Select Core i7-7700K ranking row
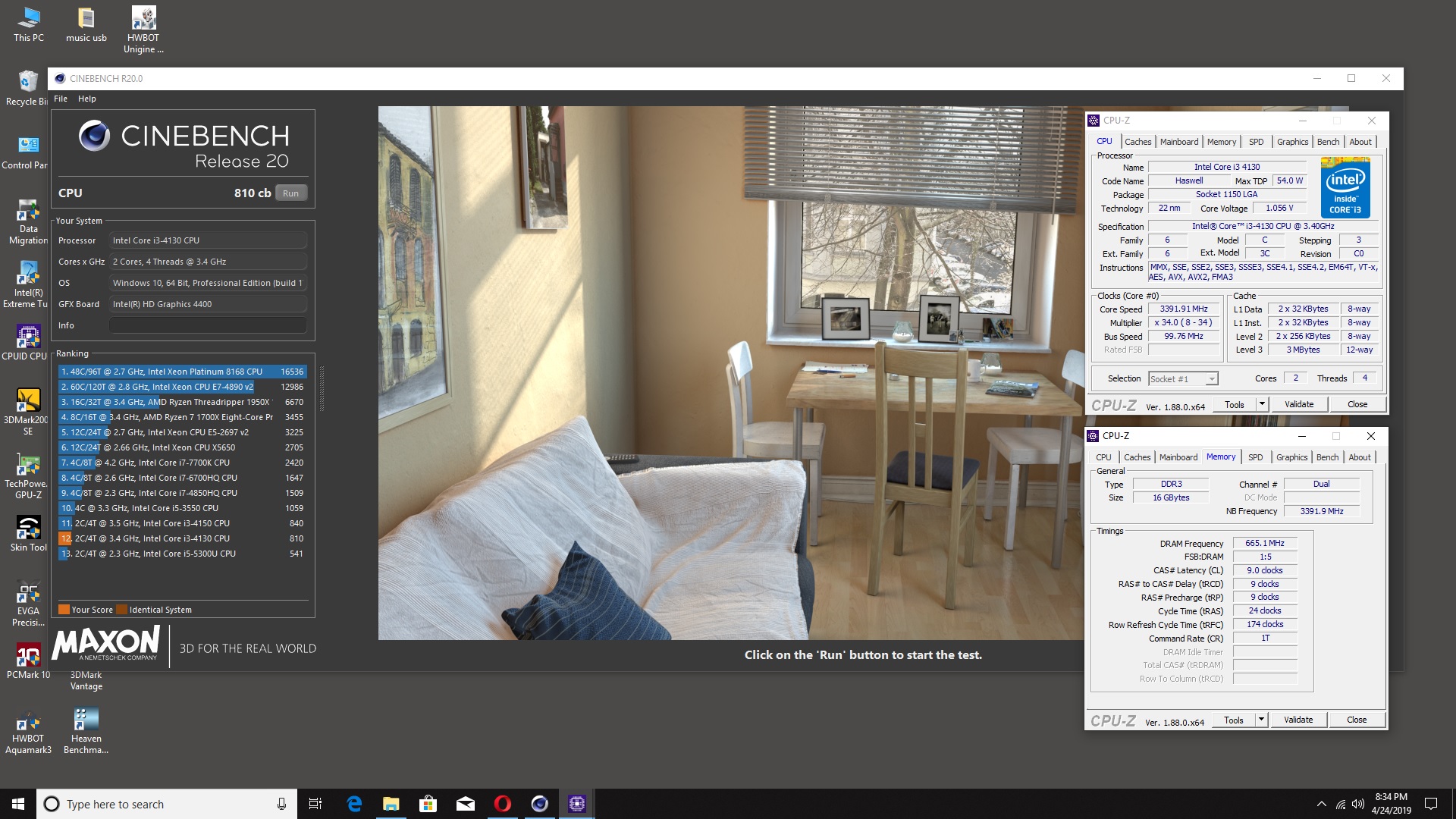Image resolution: width=1456 pixels, height=819 pixels. [x=183, y=463]
